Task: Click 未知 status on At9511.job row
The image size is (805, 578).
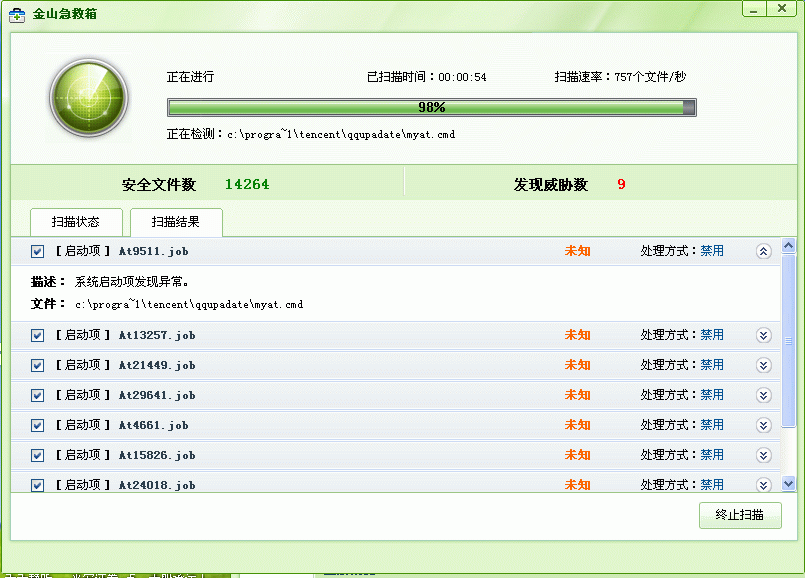Action: coord(578,251)
